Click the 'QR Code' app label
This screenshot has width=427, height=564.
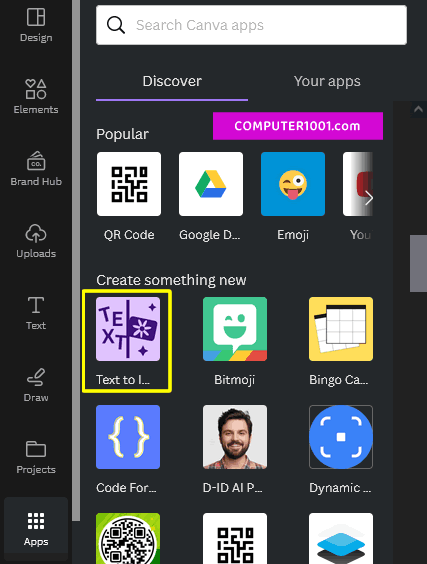pyautogui.click(x=129, y=235)
